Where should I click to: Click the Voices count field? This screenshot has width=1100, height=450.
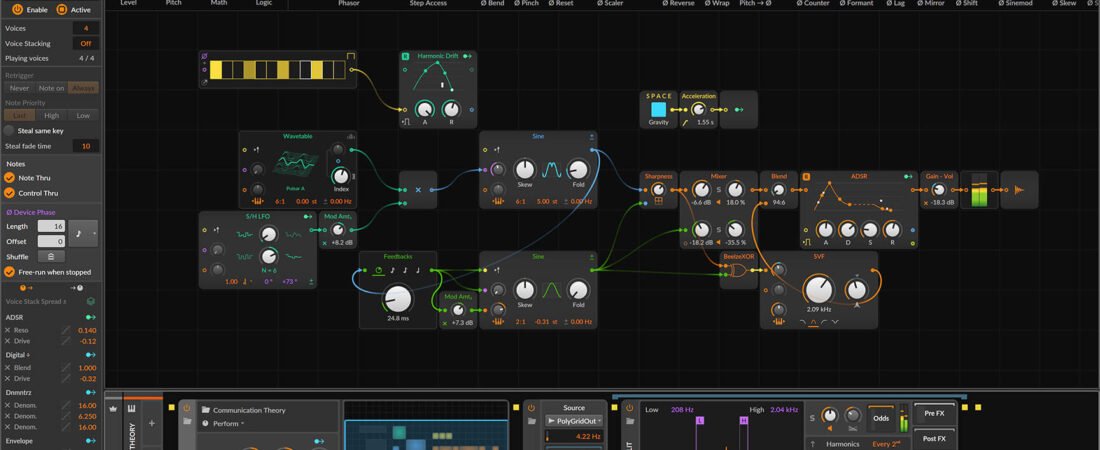click(86, 28)
